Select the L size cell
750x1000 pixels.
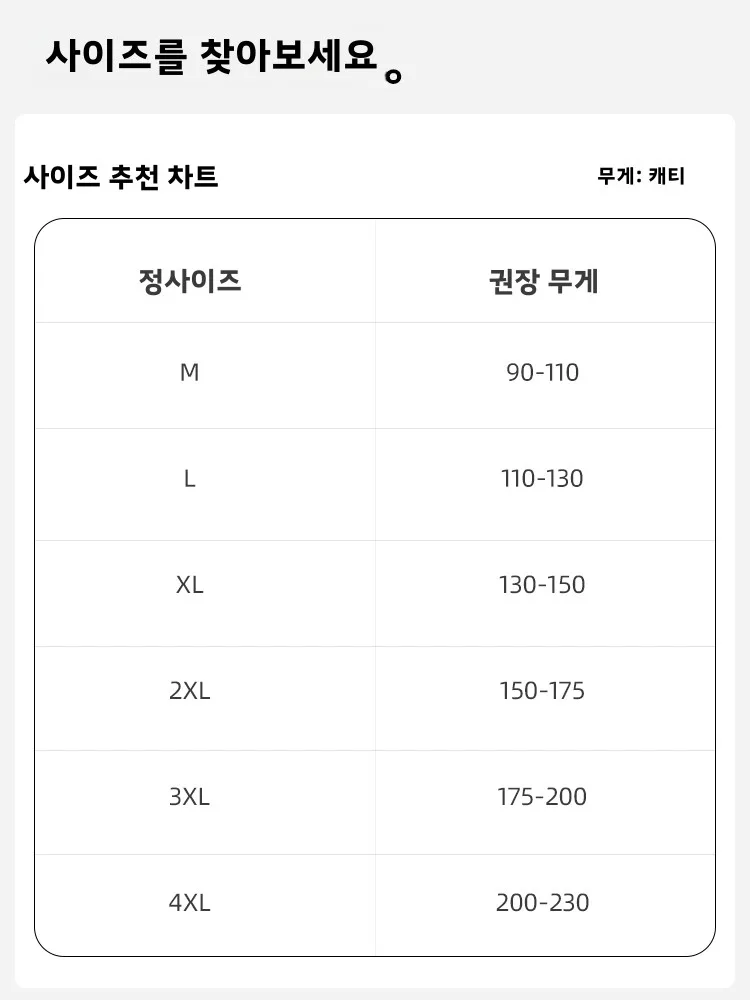190,479
